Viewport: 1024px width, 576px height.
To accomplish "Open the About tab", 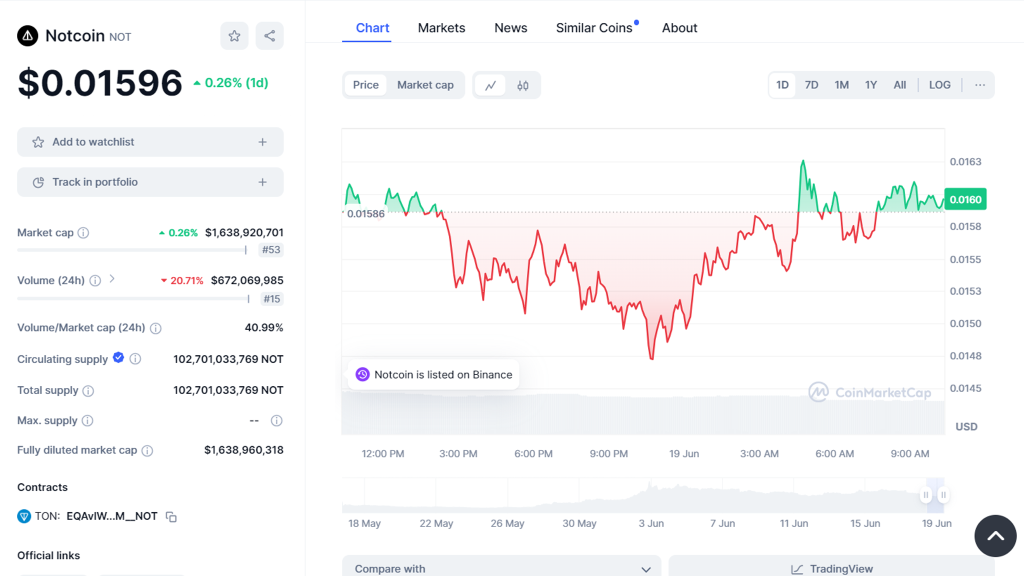I will (680, 28).
